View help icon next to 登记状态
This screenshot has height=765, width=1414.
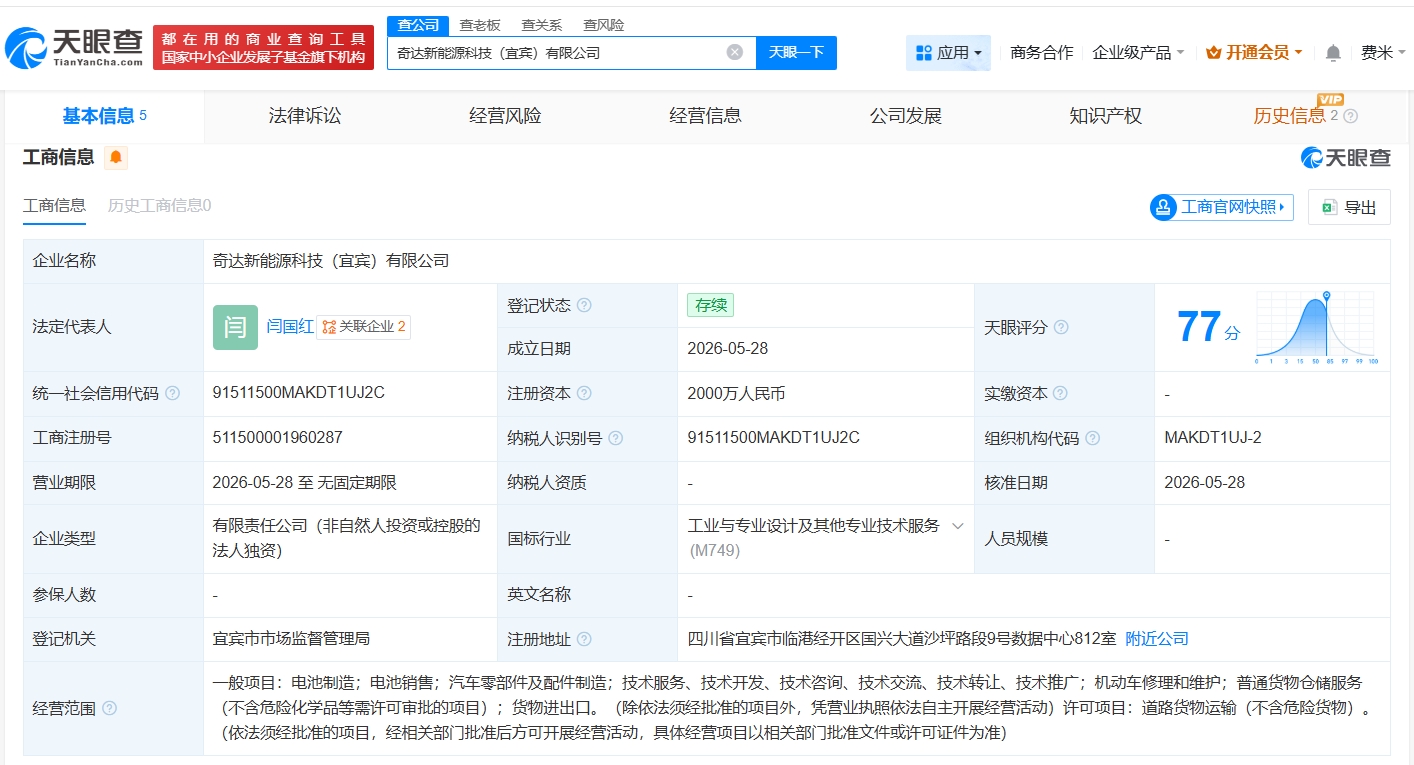[584, 305]
